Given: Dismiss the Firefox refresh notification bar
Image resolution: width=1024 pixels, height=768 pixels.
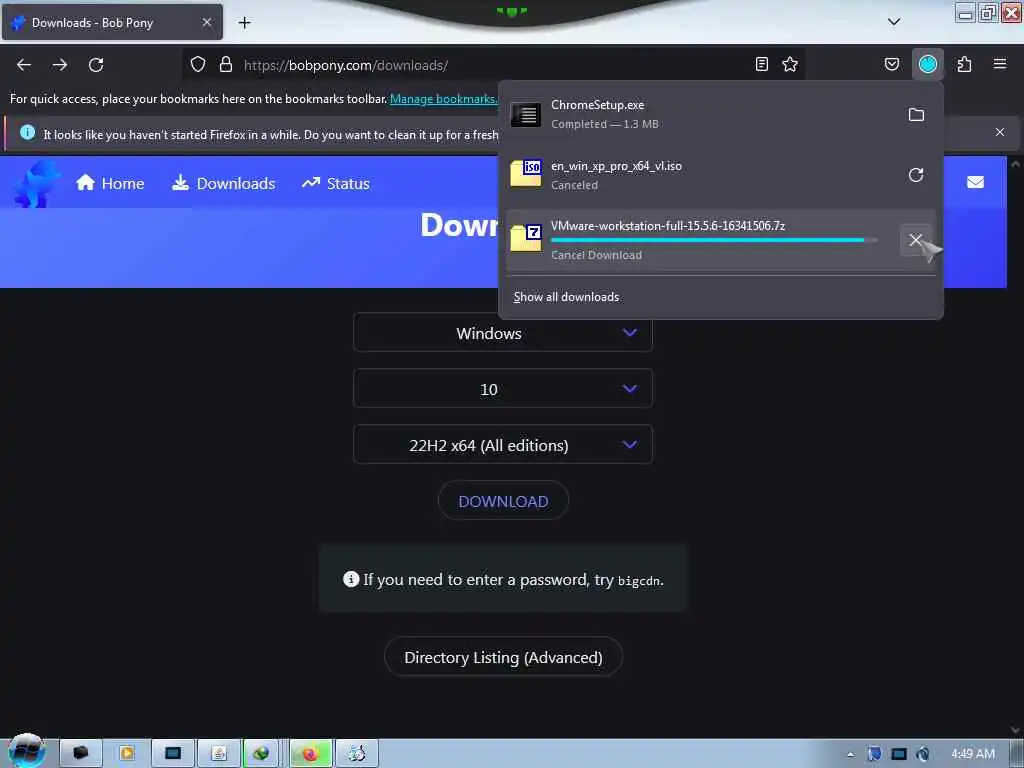Looking at the screenshot, I should tap(999, 132).
